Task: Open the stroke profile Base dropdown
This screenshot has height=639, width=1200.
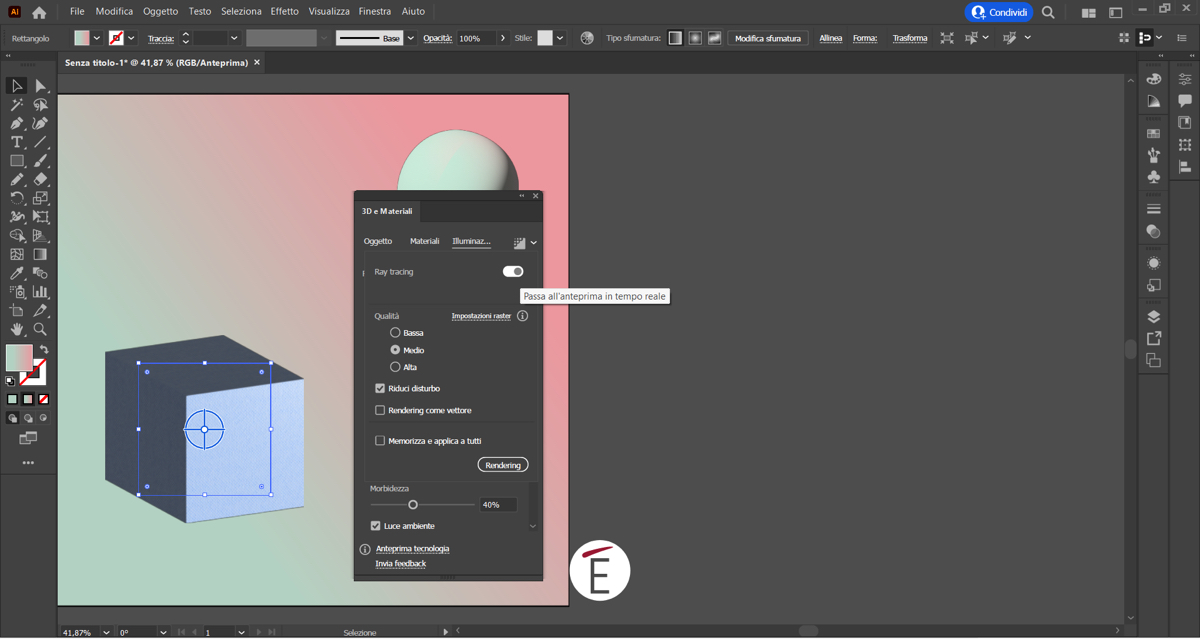Action: pos(410,38)
